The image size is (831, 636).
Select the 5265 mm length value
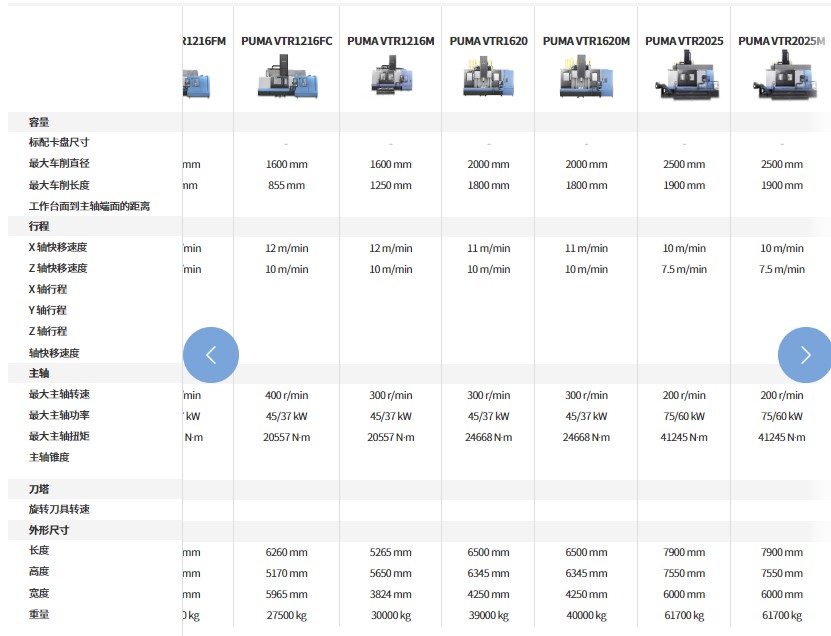[391, 552]
